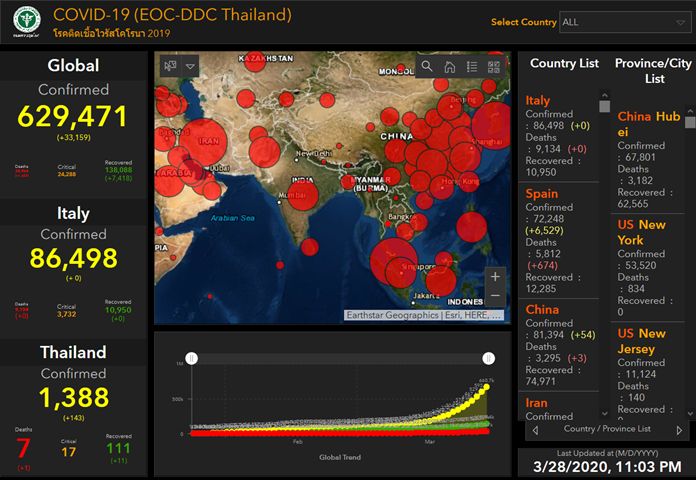This screenshot has width=696, height=480.
Task: Click China Hubei in Province/City List
Action: 649,124
